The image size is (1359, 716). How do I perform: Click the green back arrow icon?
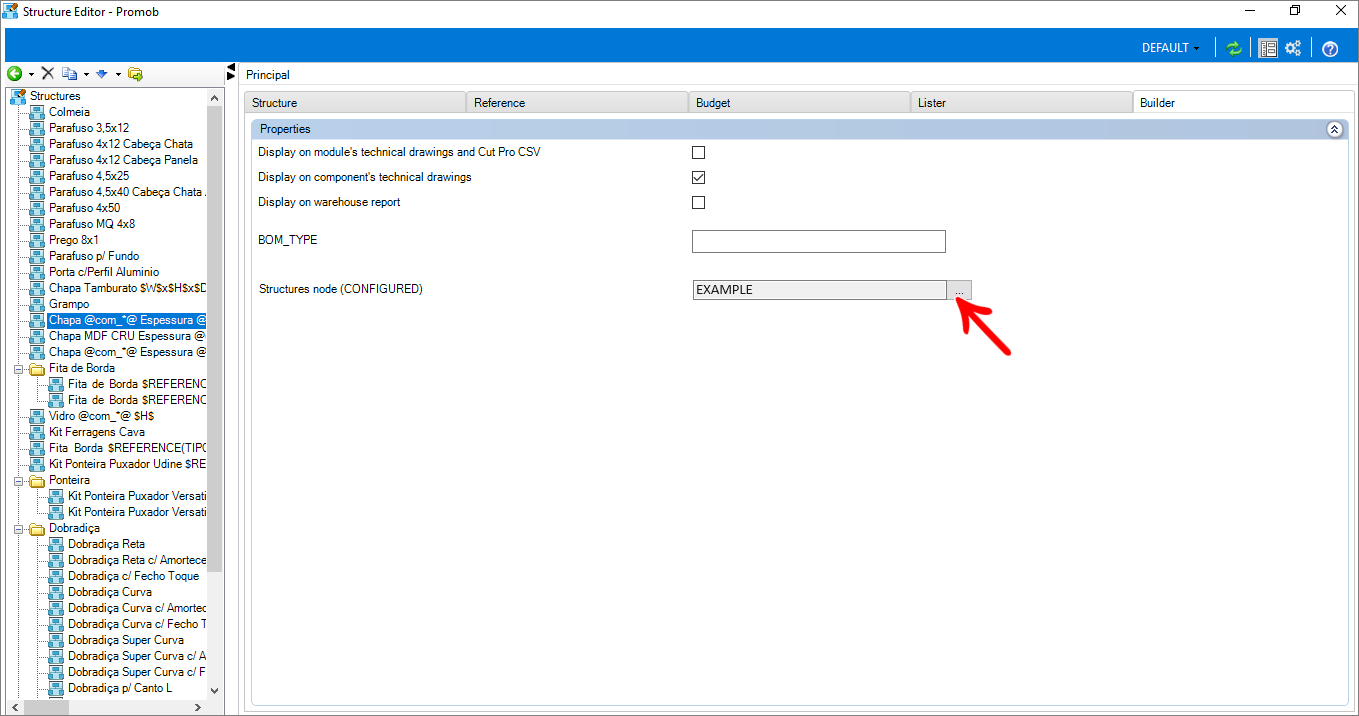[15, 74]
